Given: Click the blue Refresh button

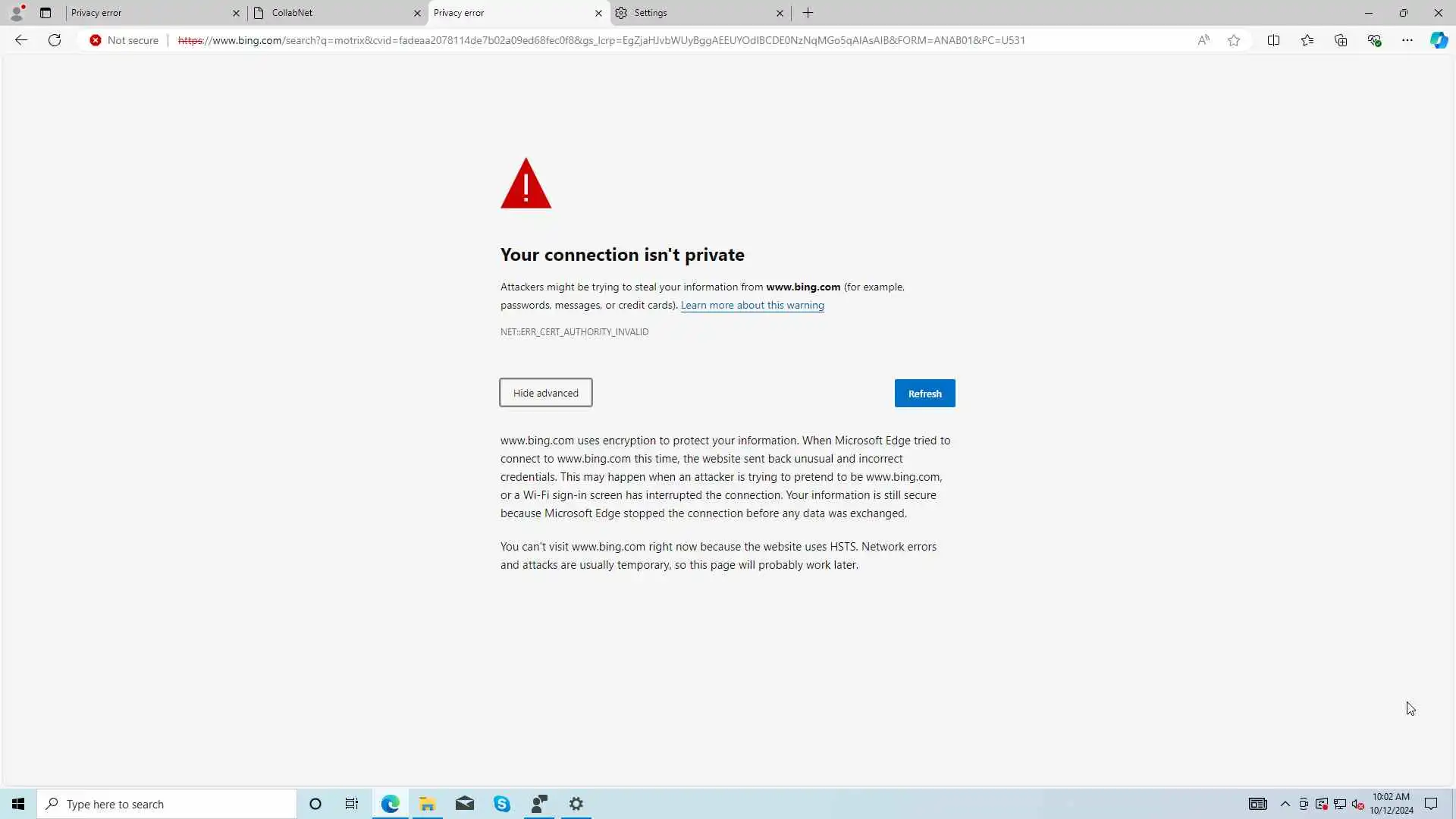Looking at the screenshot, I should click(924, 394).
